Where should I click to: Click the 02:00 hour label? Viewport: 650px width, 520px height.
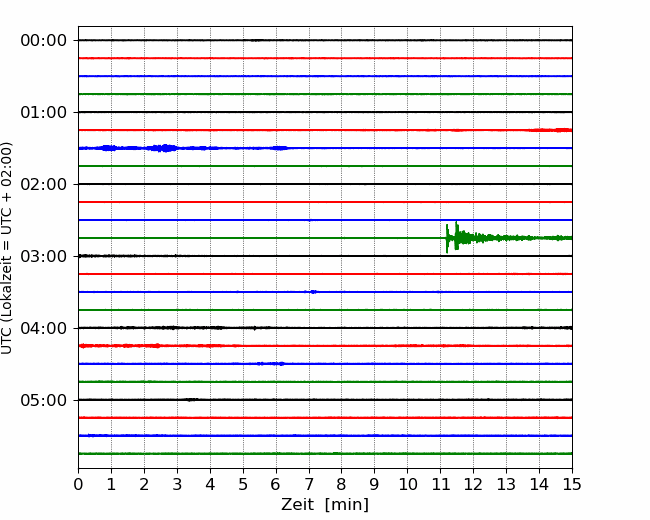point(44,185)
